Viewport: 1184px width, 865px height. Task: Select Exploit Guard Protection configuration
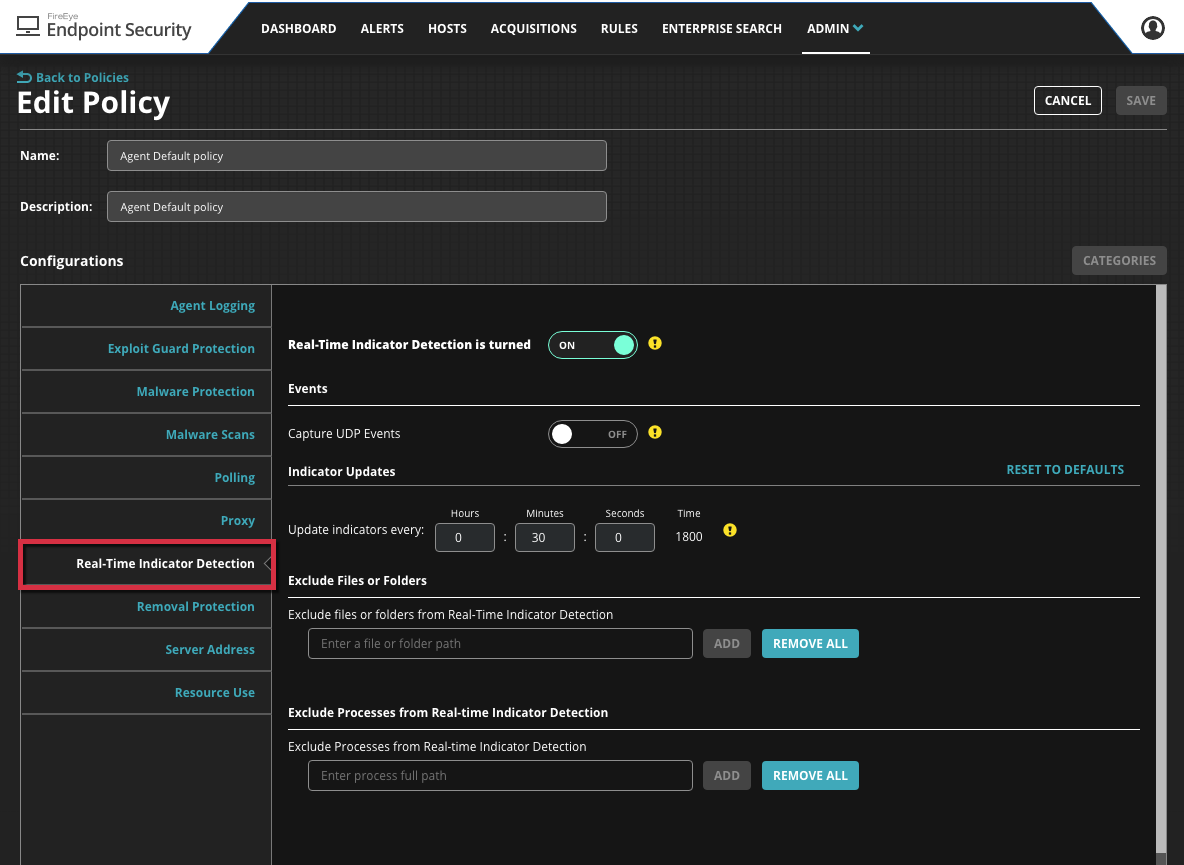click(x=146, y=349)
